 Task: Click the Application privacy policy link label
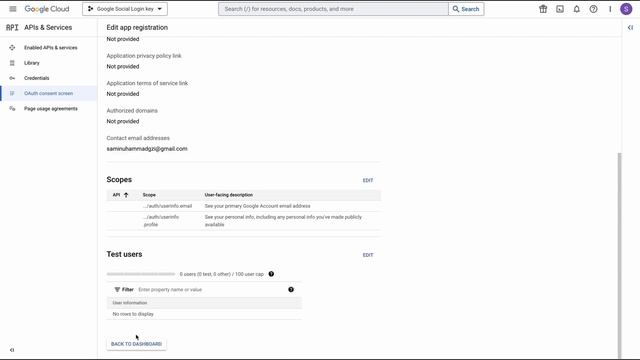click(x=144, y=56)
